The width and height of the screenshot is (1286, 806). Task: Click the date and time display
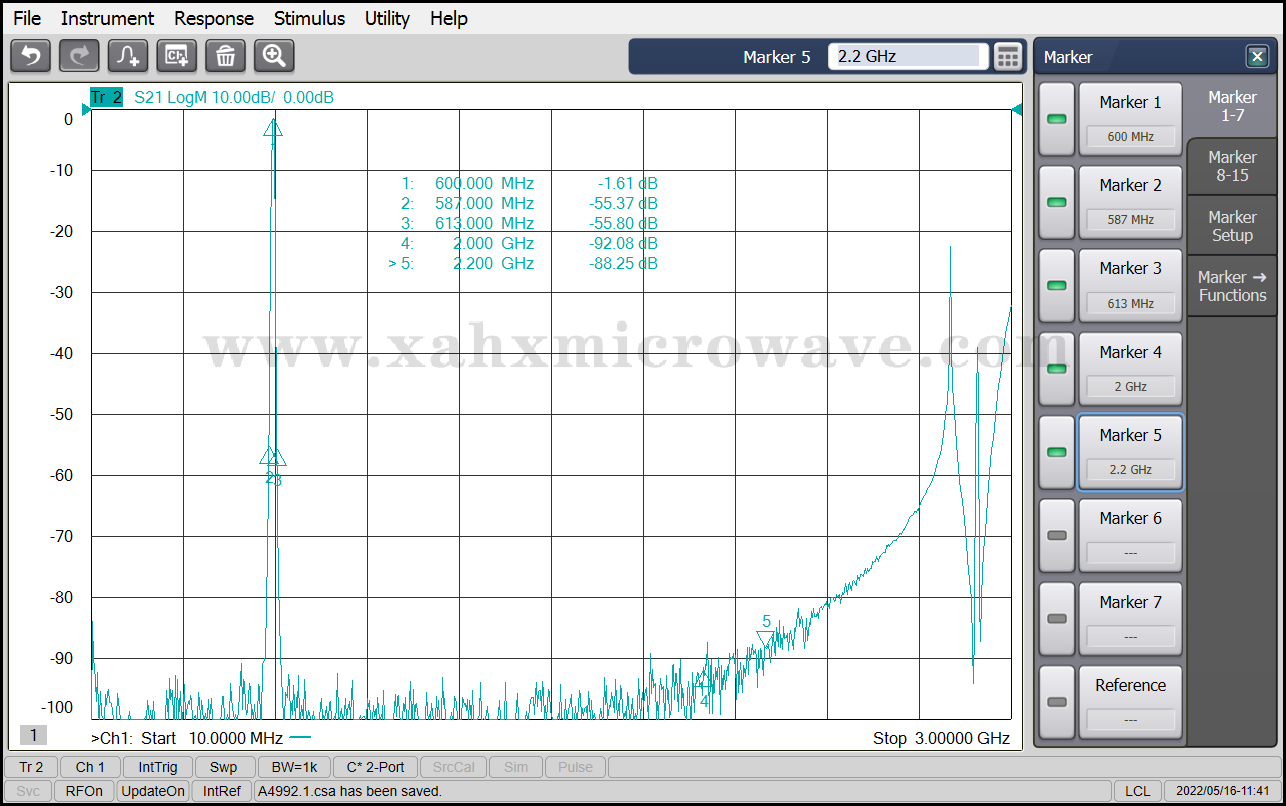pos(1222,791)
